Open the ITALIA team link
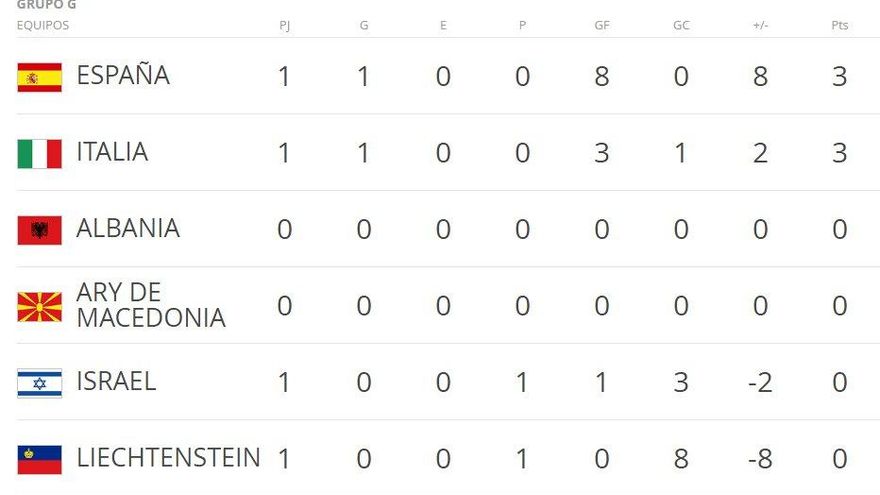This screenshot has height=495, width=880. coord(112,152)
